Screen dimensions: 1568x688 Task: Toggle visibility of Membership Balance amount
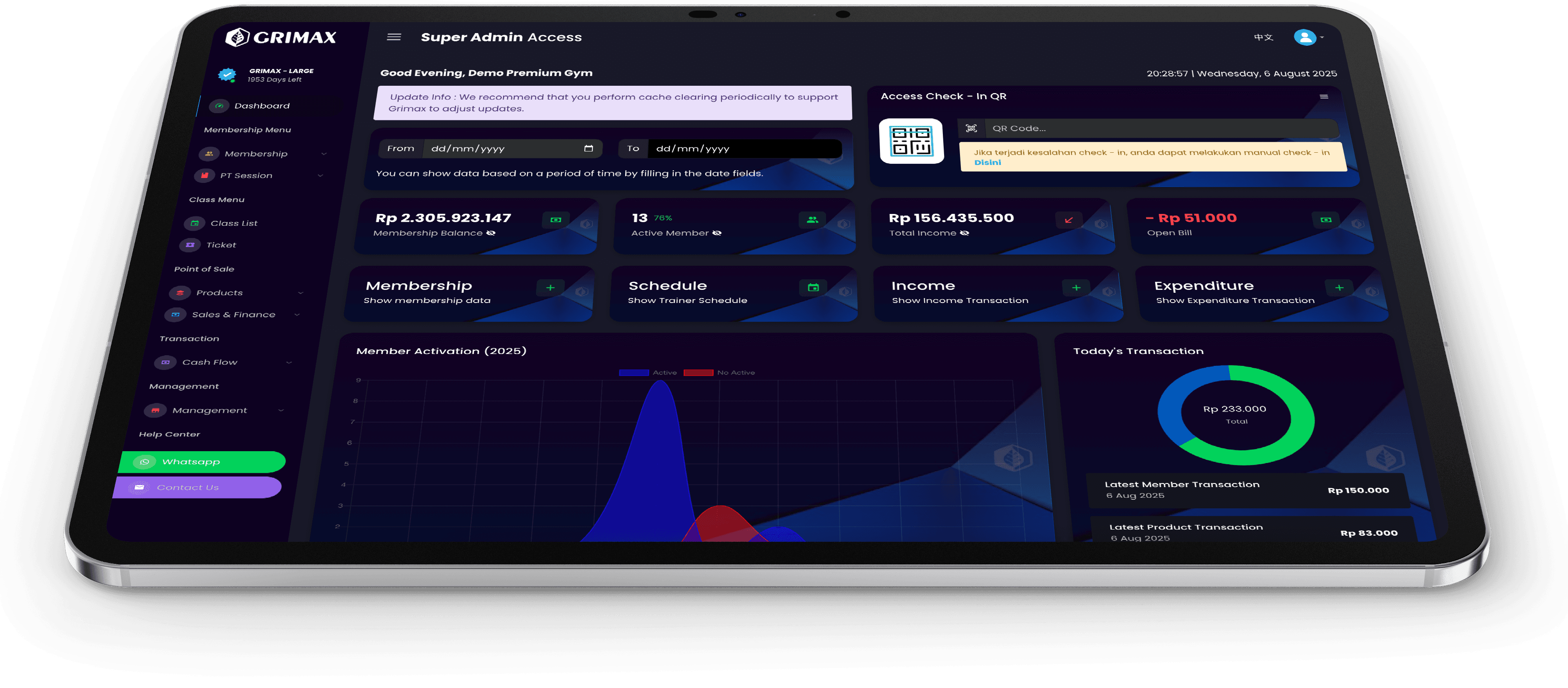(490, 233)
